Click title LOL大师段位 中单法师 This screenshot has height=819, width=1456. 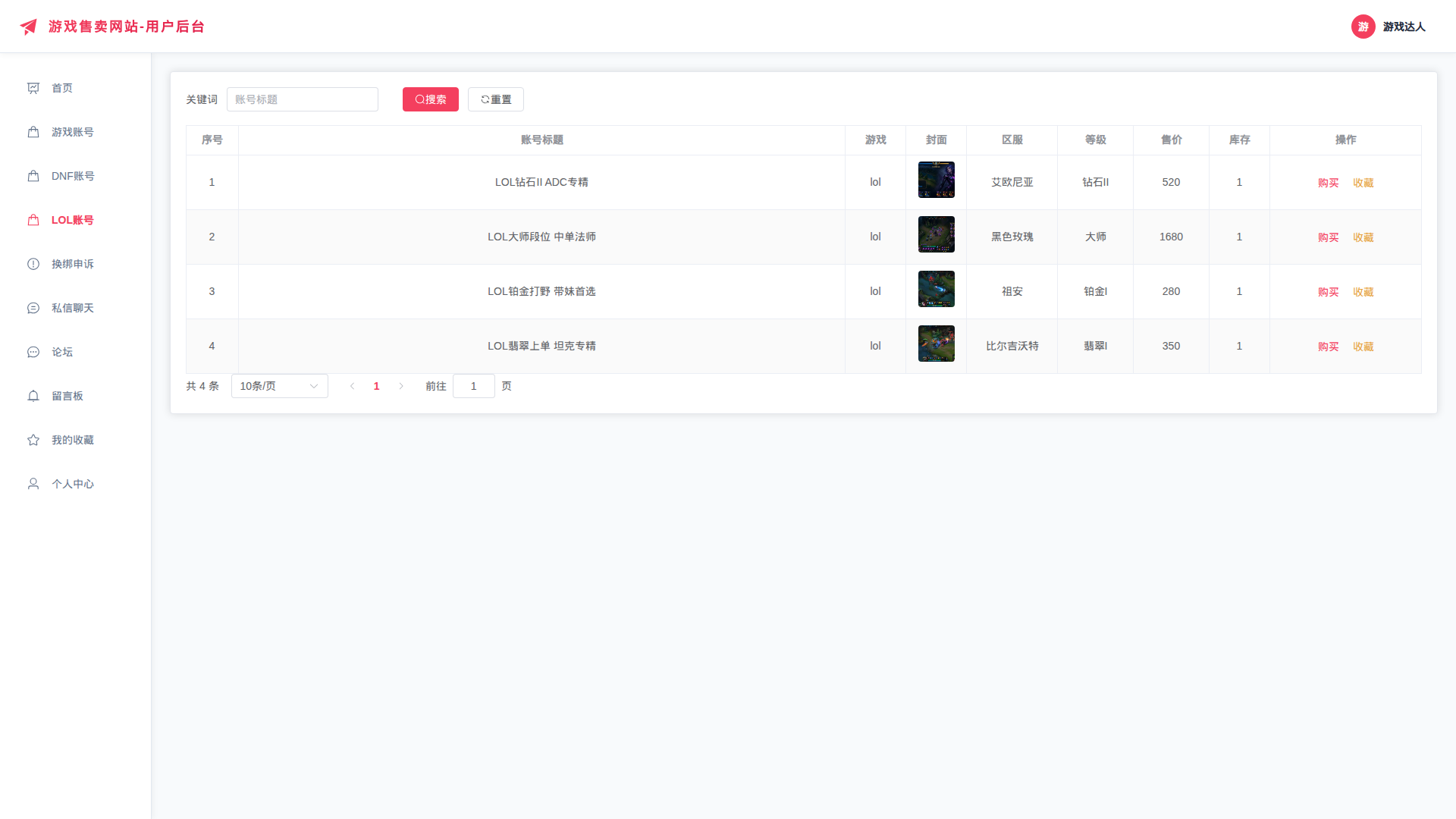pyautogui.click(x=541, y=237)
